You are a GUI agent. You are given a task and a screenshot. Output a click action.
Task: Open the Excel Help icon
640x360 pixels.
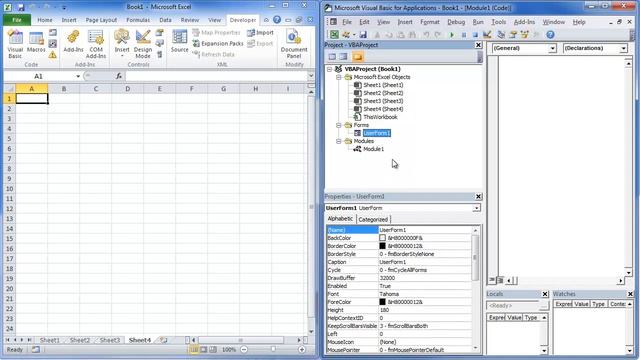[x=277, y=20]
